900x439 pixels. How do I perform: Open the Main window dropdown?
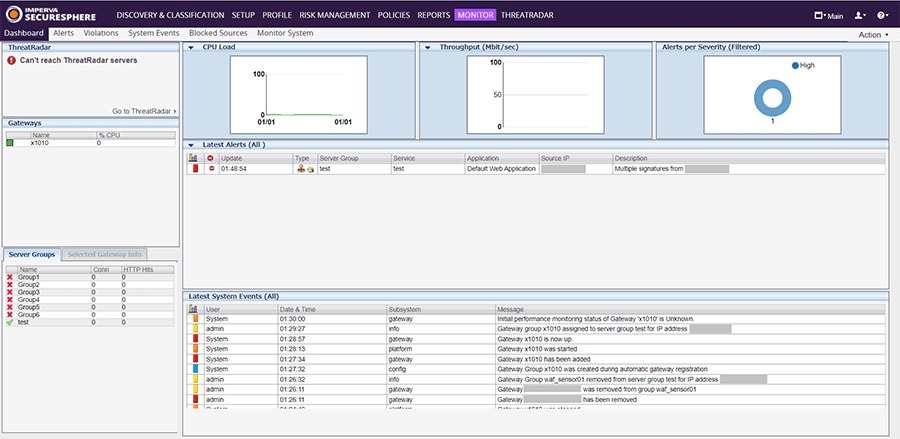(x=829, y=16)
